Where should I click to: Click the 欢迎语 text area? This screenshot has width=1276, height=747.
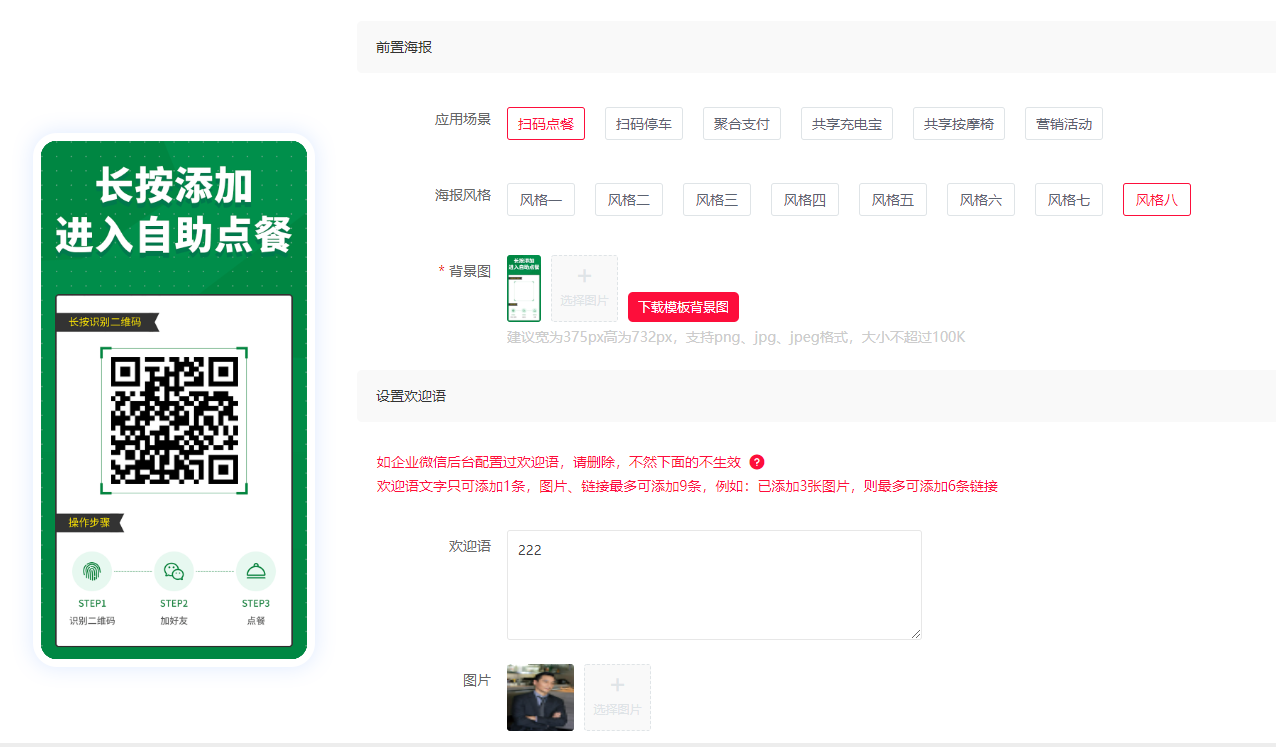pyautogui.click(x=714, y=585)
